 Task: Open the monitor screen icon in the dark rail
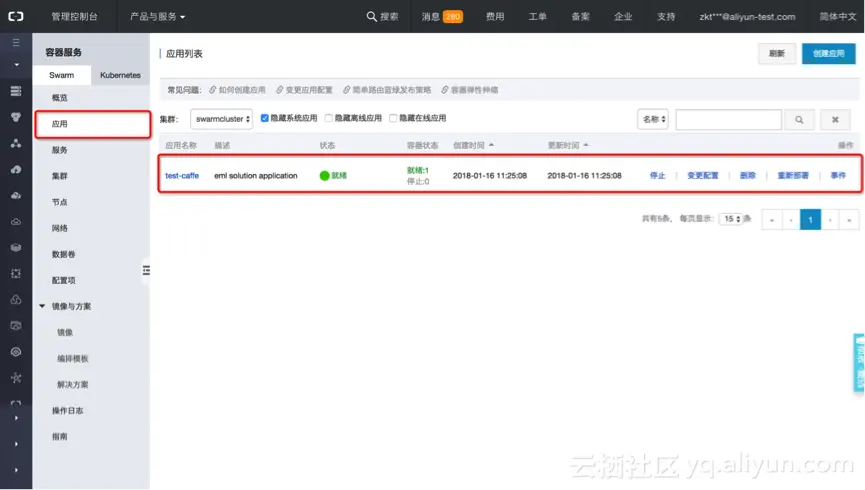pos(16,326)
